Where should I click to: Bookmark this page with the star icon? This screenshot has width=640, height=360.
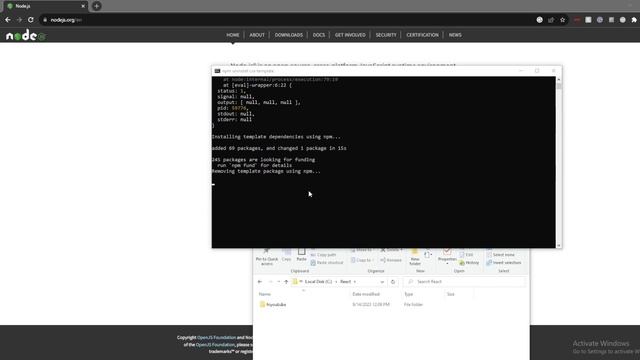click(x=562, y=20)
